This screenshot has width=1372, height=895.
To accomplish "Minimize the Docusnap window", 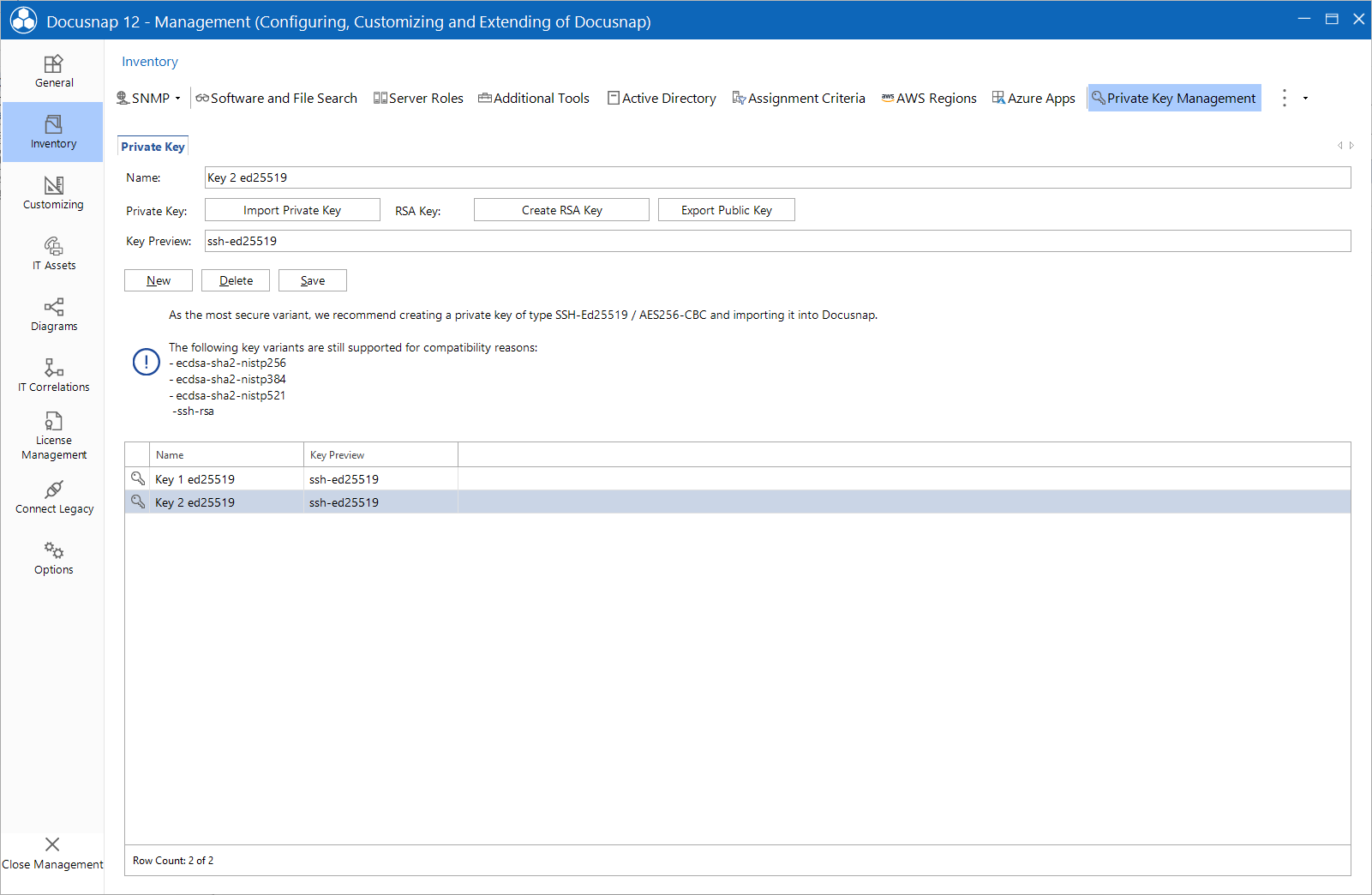I will coord(1304,19).
